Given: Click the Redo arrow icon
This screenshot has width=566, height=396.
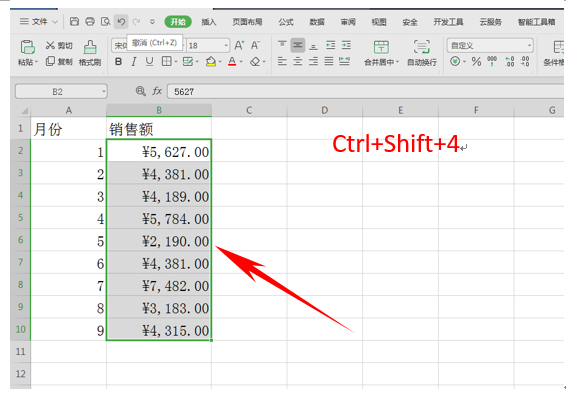Looking at the screenshot, I should click(x=136, y=22).
